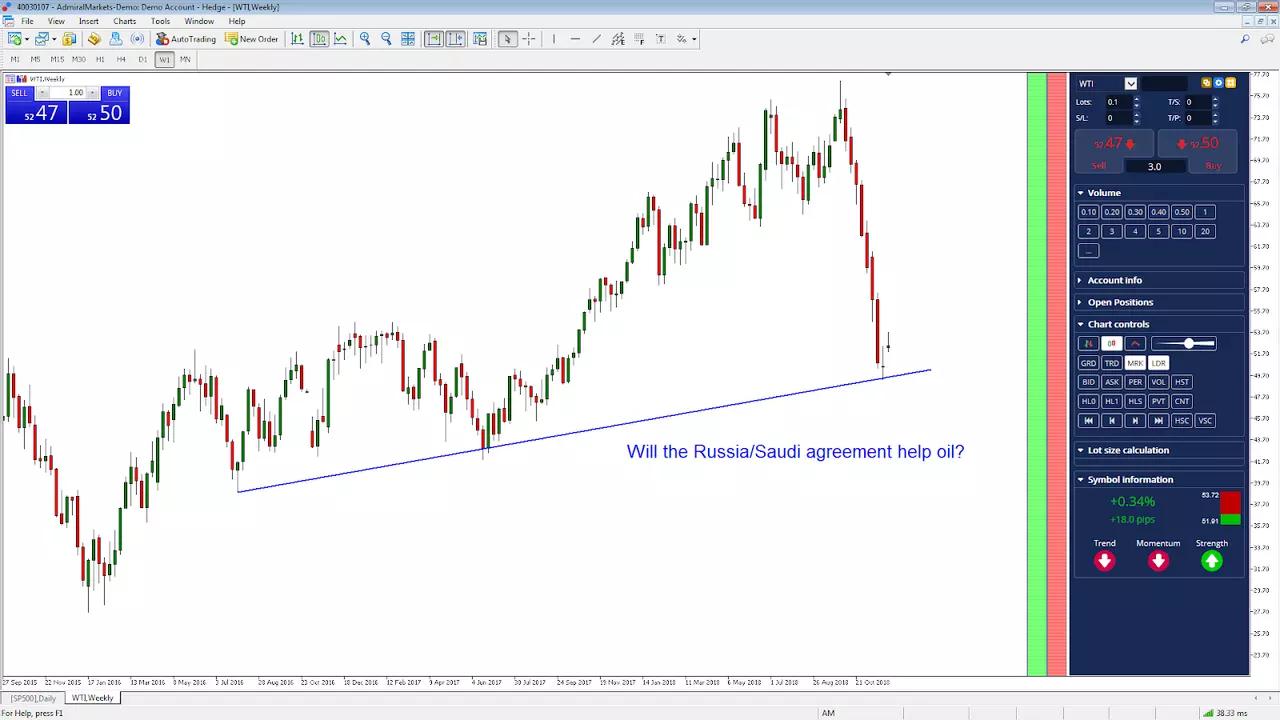
Task: Click the zoom out magnifier icon
Action: point(387,39)
